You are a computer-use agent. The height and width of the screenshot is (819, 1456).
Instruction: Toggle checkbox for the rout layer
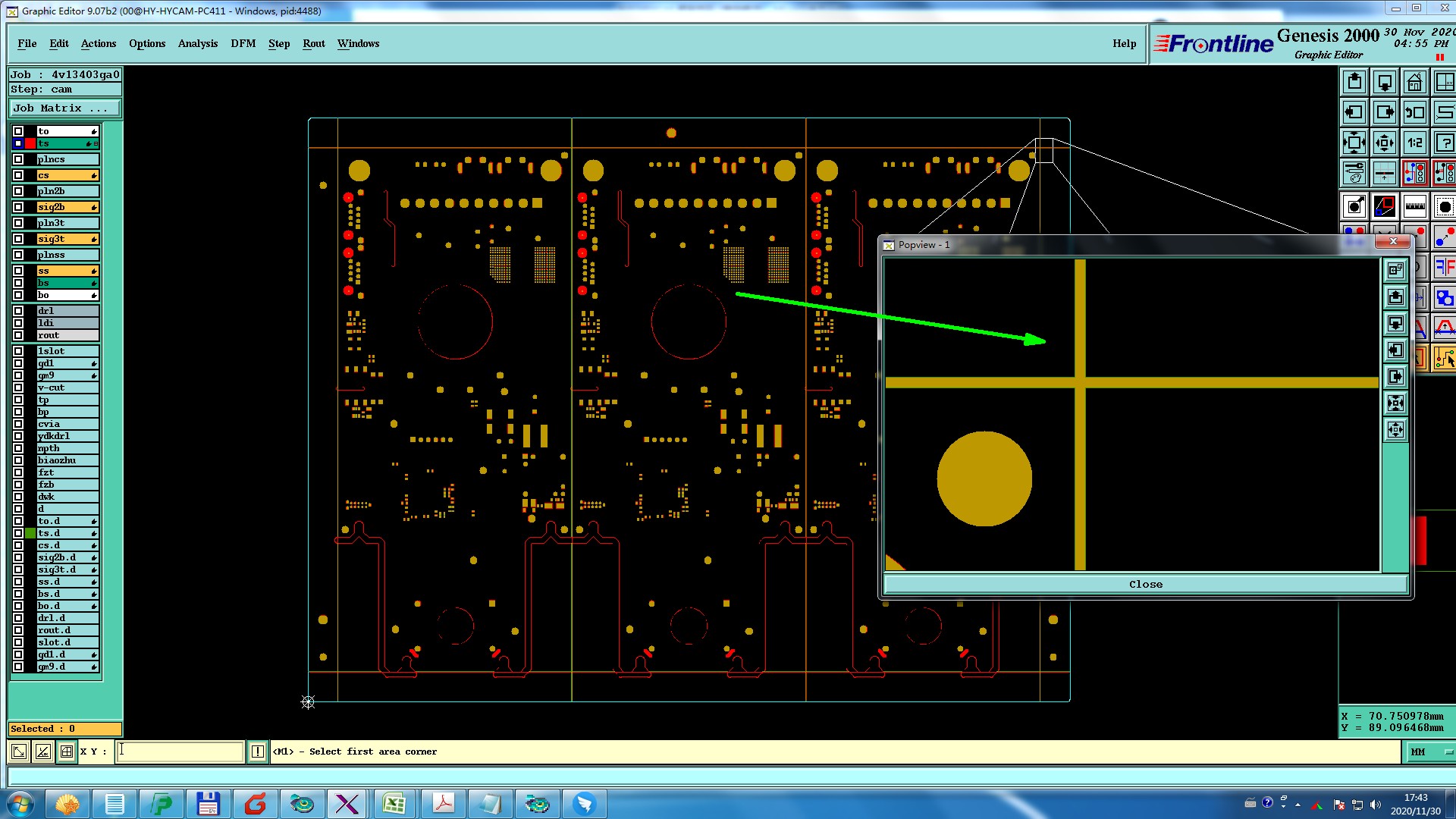coord(18,335)
